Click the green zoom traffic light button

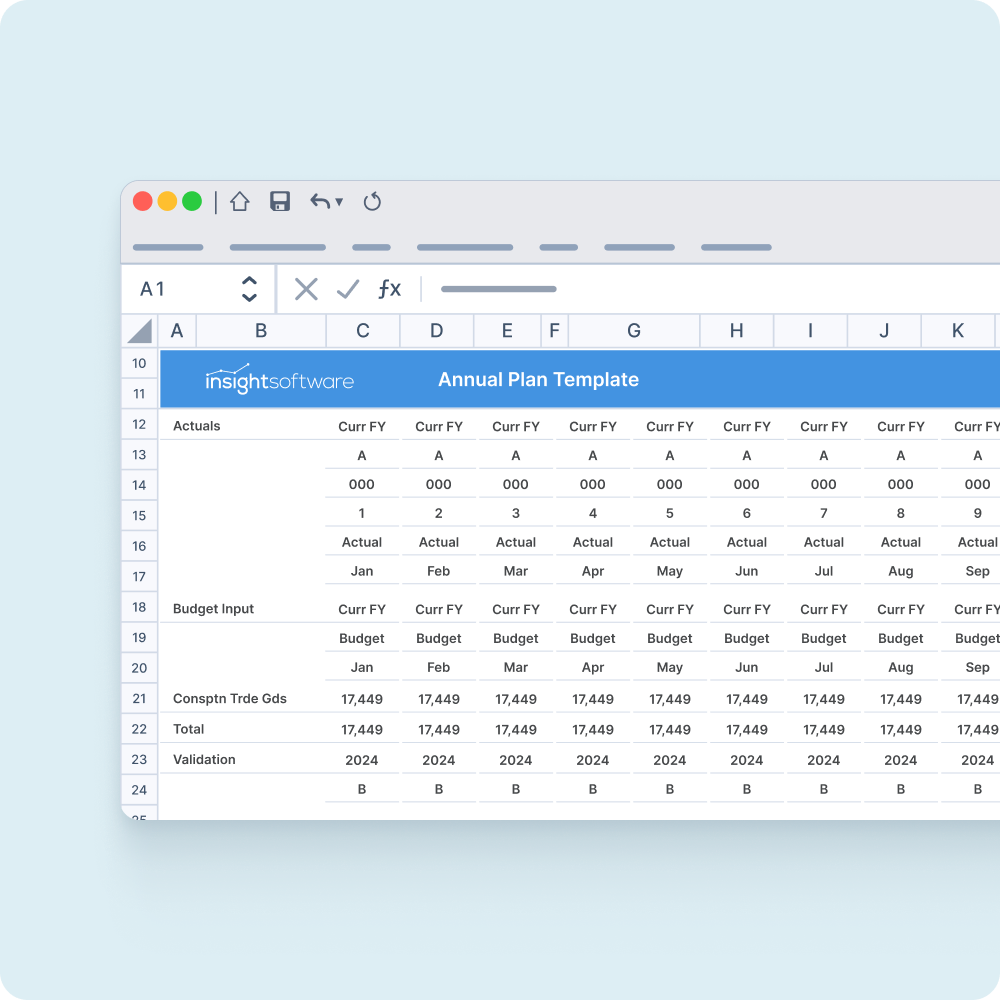pos(194,201)
